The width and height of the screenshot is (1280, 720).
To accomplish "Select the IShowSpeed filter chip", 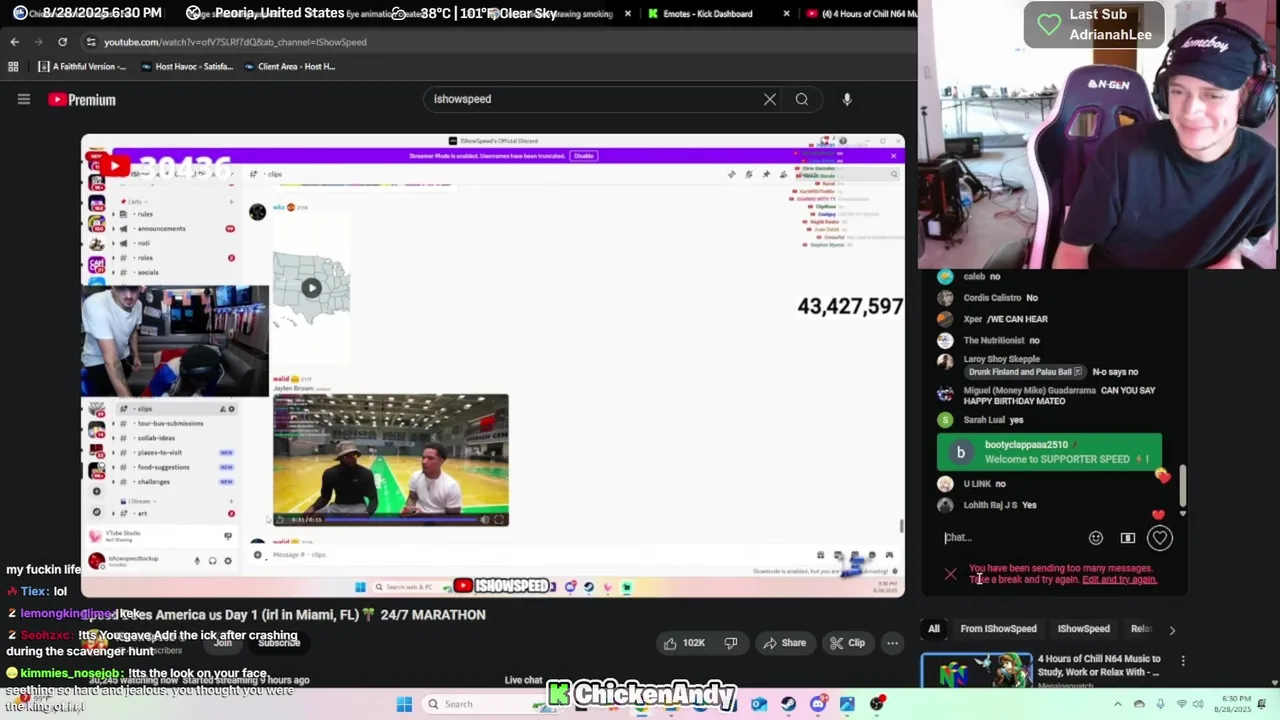I will pyautogui.click(x=1084, y=629).
